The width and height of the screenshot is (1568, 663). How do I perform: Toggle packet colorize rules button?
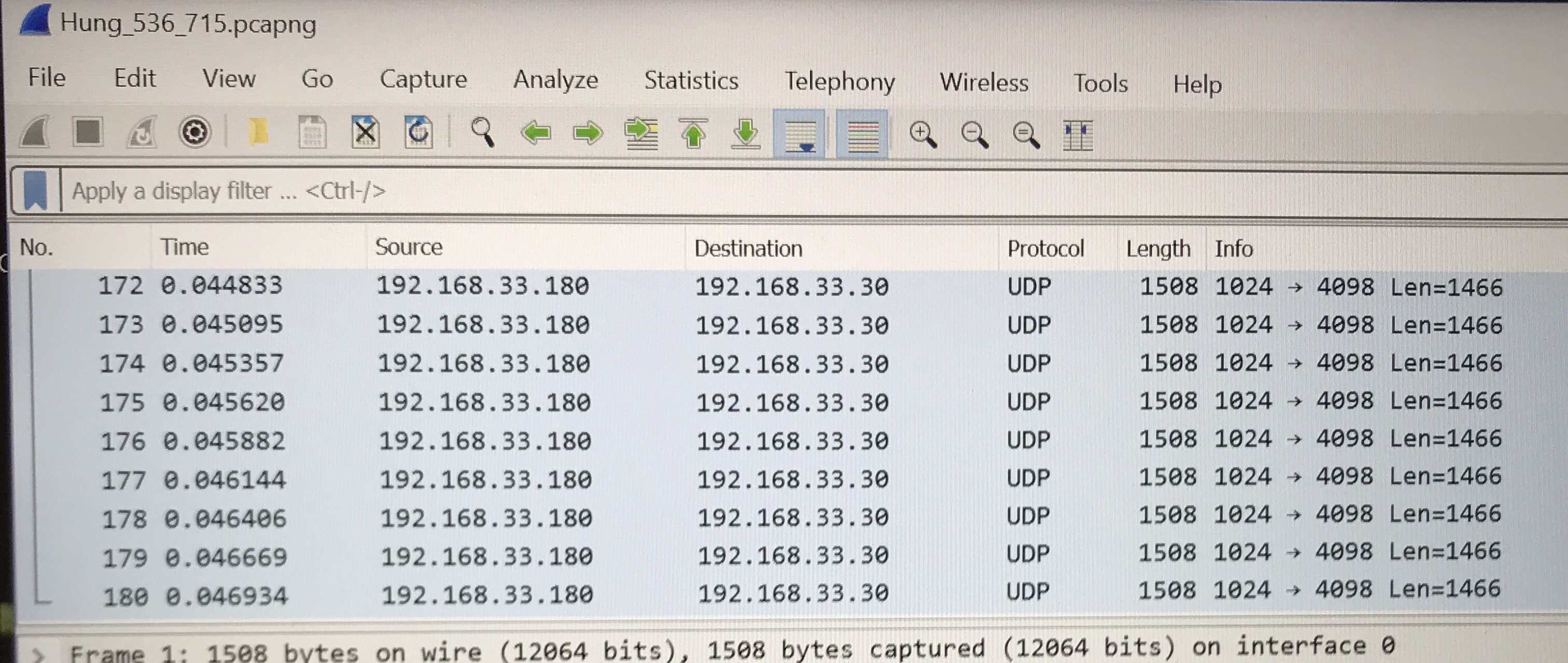pyautogui.click(x=862, y=135)
